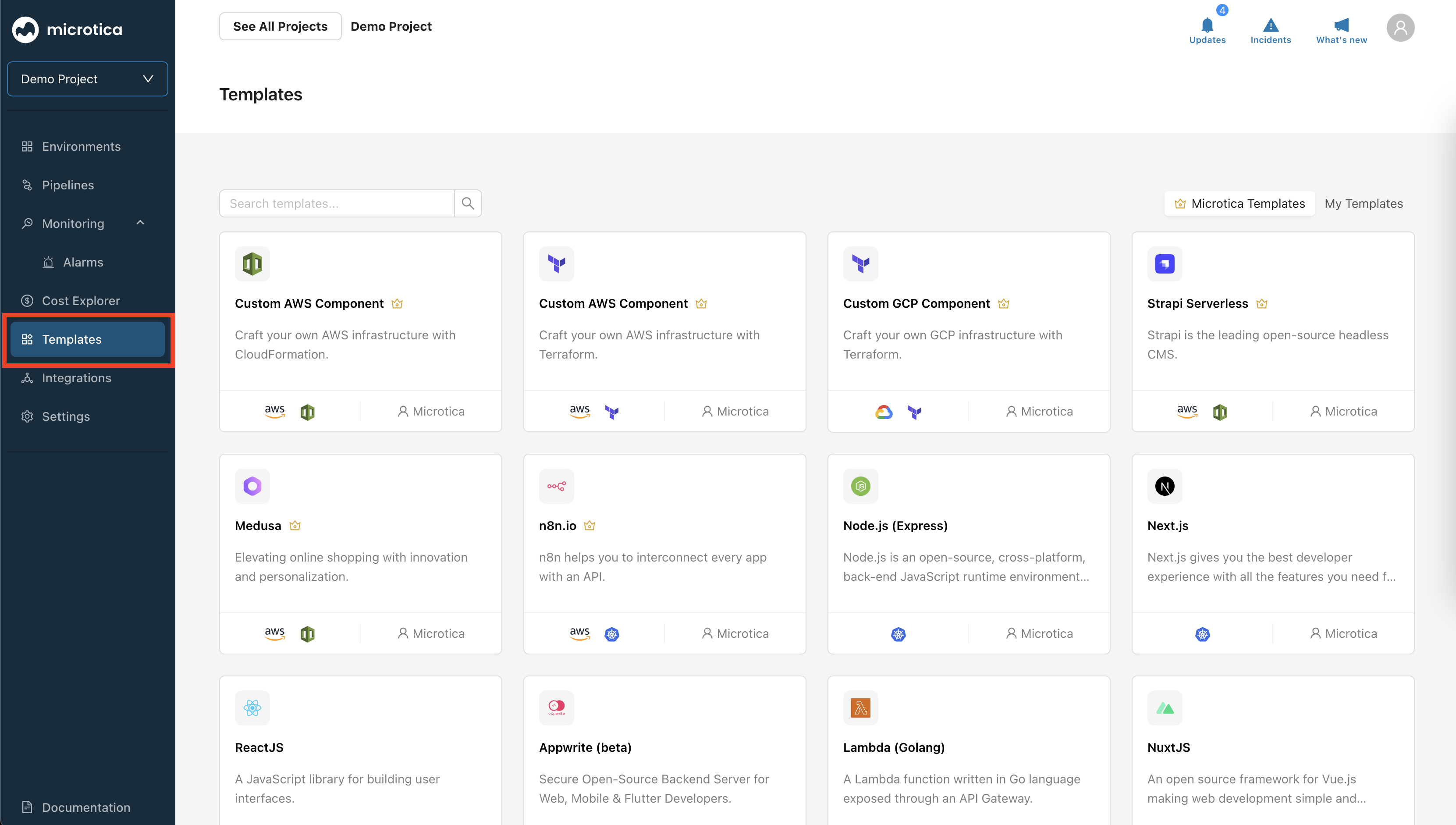Viewport: 1456px width, 825px height.
Task: Click the NuxtJS template icon
Action: 1165,708
